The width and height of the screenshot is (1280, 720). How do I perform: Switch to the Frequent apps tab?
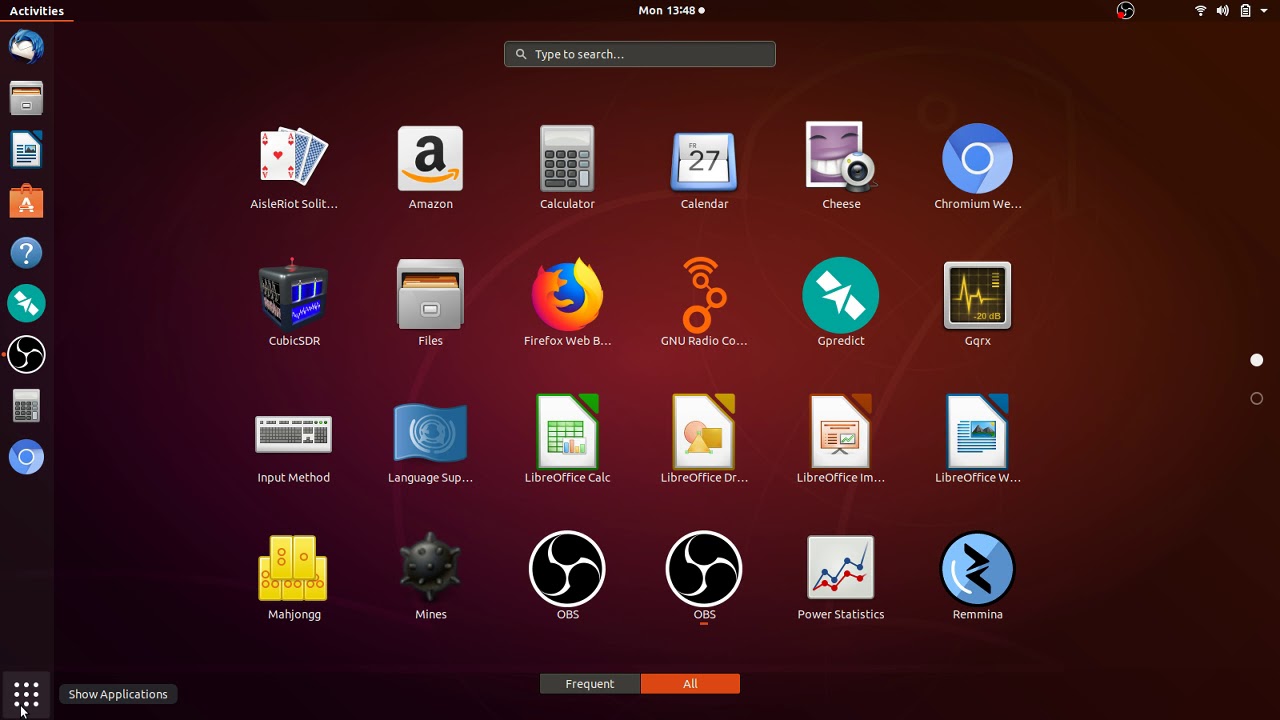(590, 684)
